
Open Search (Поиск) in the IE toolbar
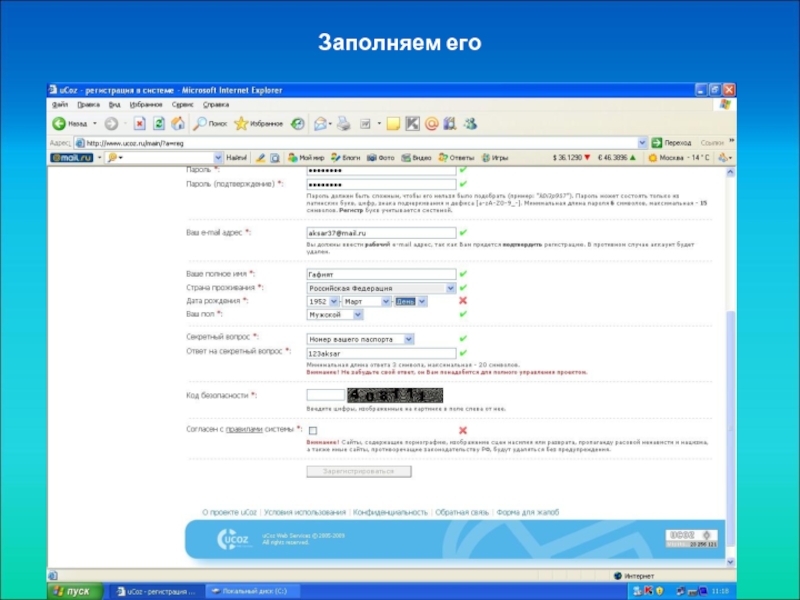point(211,124)
